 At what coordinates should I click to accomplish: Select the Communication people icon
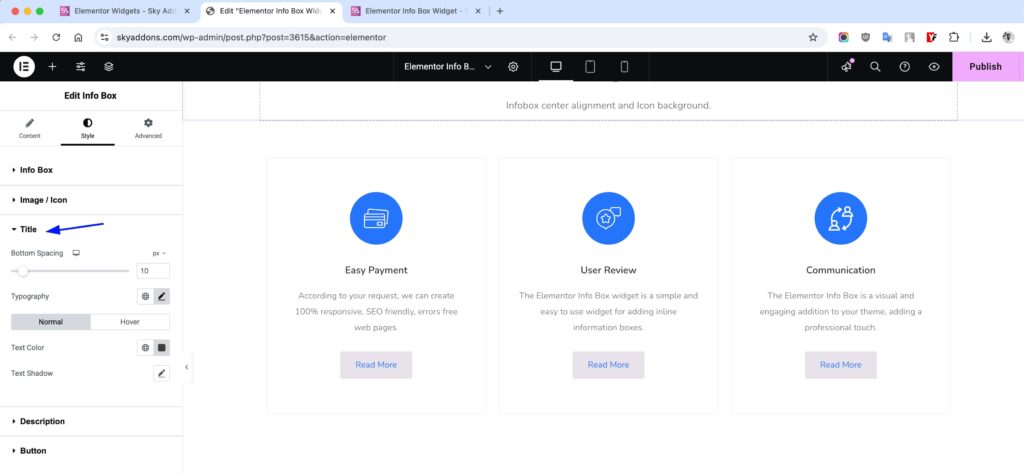pyautogui.click(x=840, y=219)
